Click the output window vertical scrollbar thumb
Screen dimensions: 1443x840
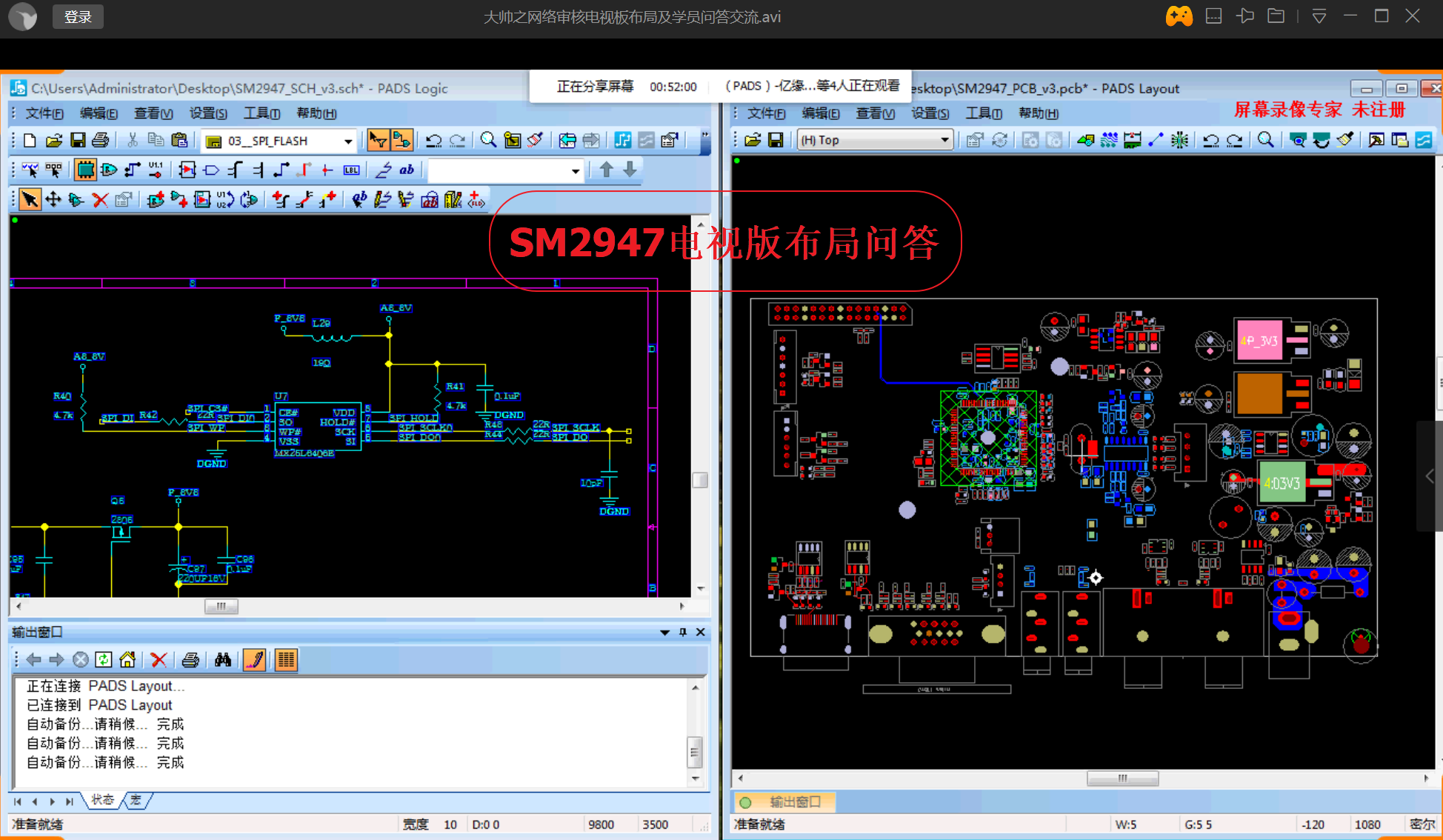[695, 752]
